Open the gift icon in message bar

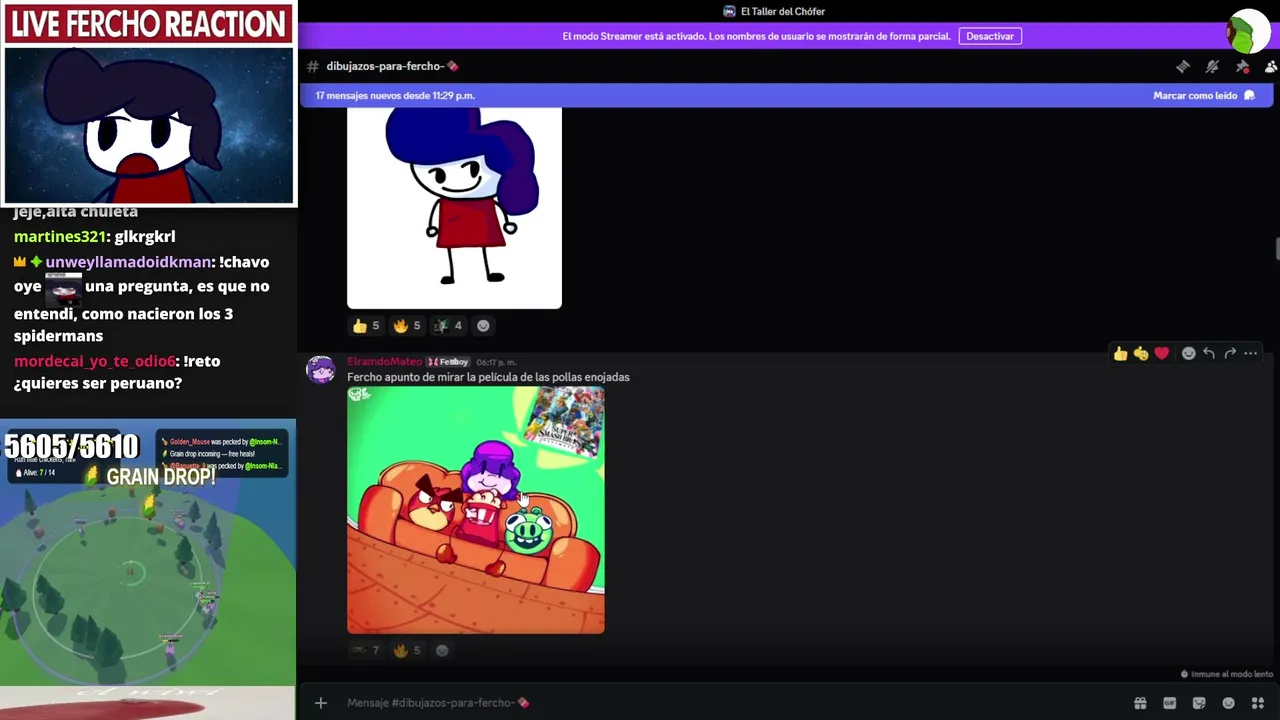[1139, 703]
